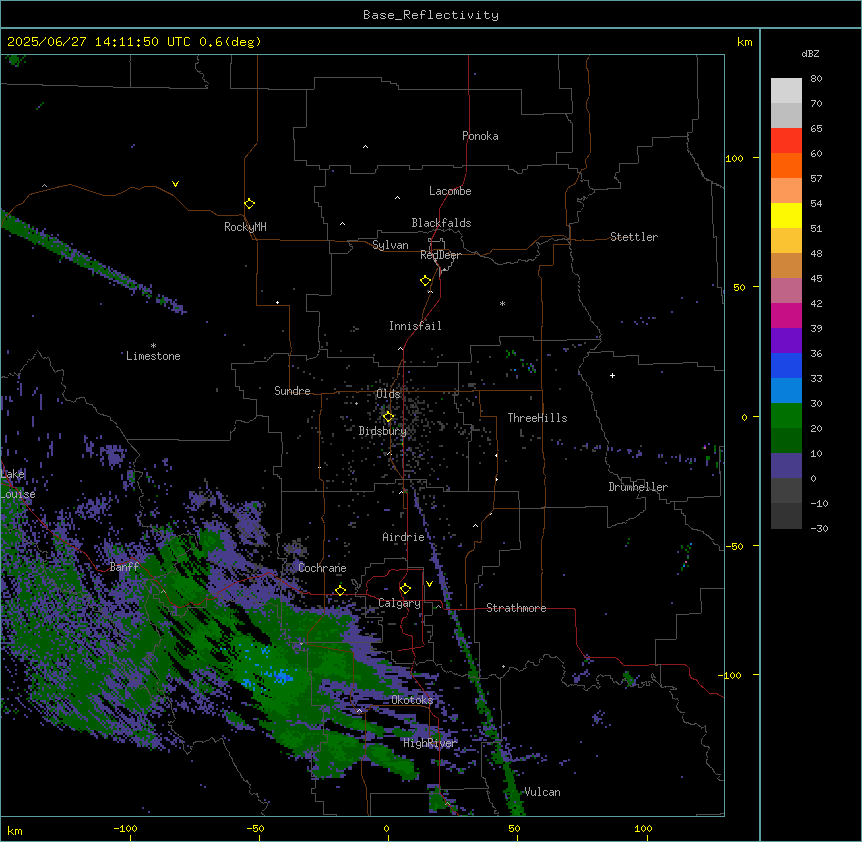Click the slate purple 0-10 dBZ swatch
Screen dimensions: 862x842
point(786,466)
